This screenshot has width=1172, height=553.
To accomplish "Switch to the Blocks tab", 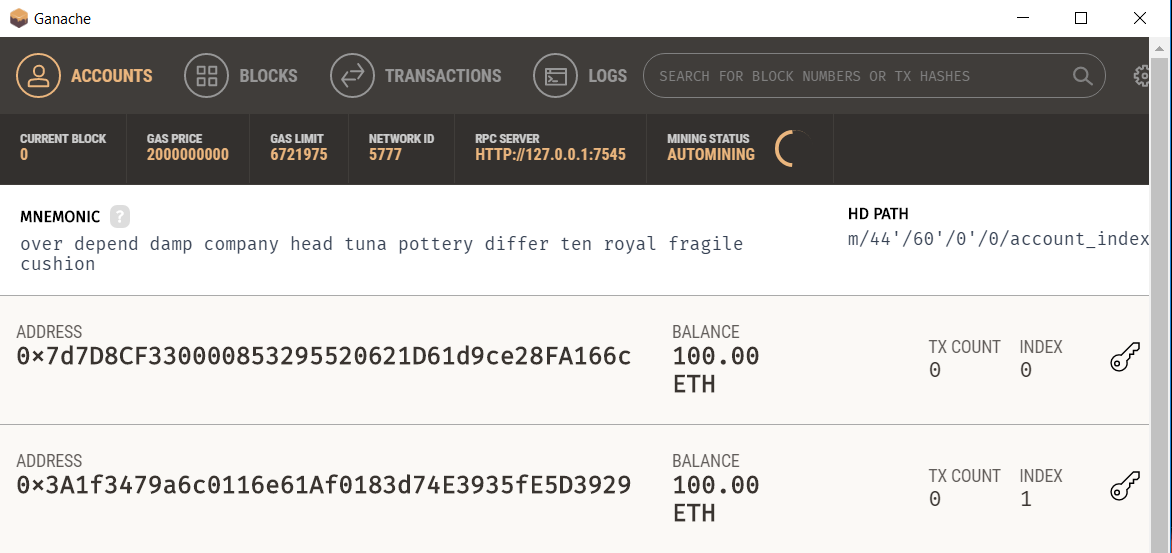I will pos(268,76).
